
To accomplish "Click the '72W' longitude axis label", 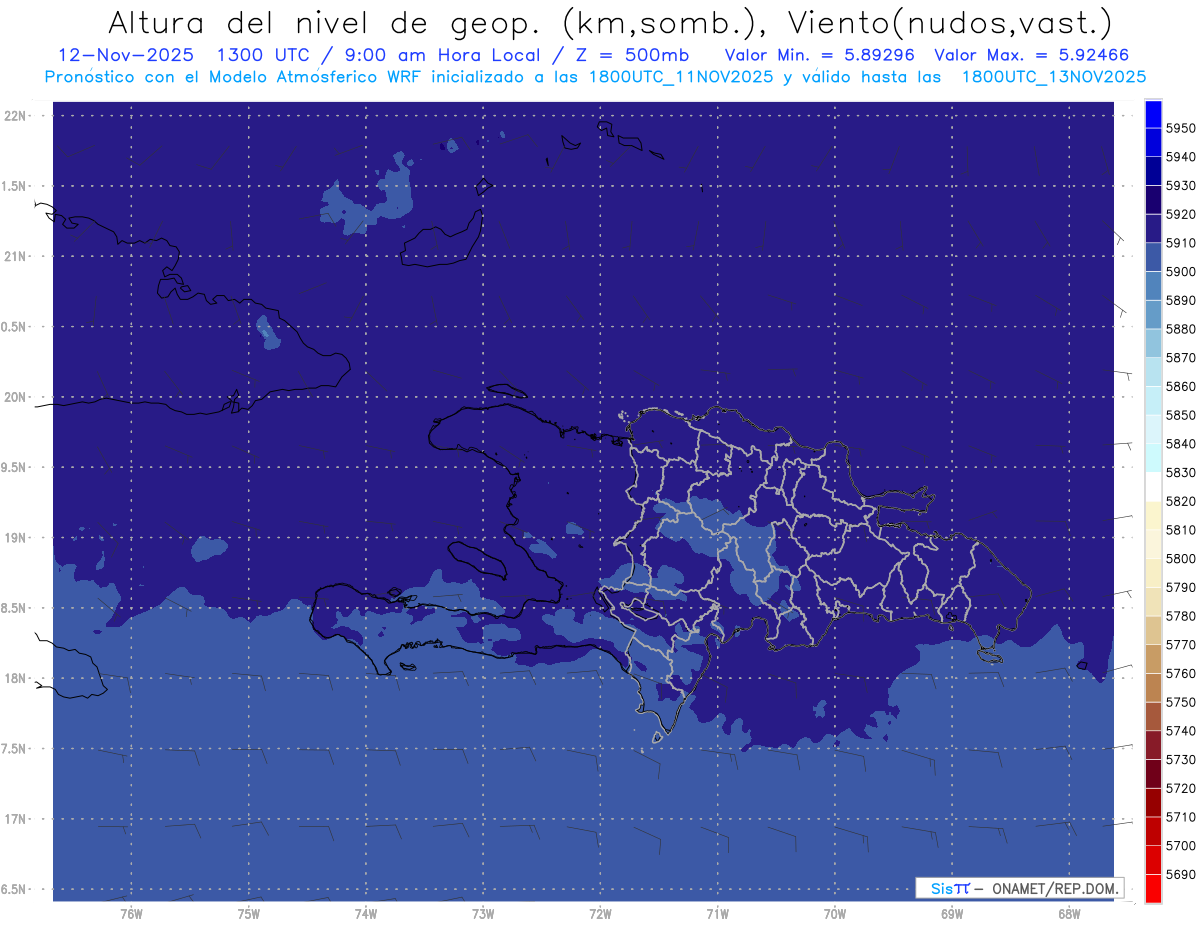I will click(600, 914).
